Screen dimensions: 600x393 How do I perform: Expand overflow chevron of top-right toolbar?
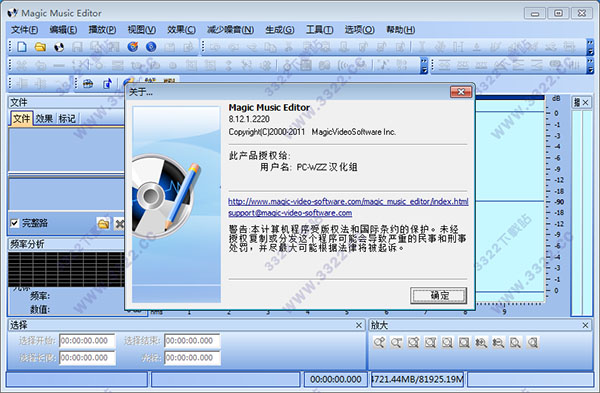coord(590,47)
